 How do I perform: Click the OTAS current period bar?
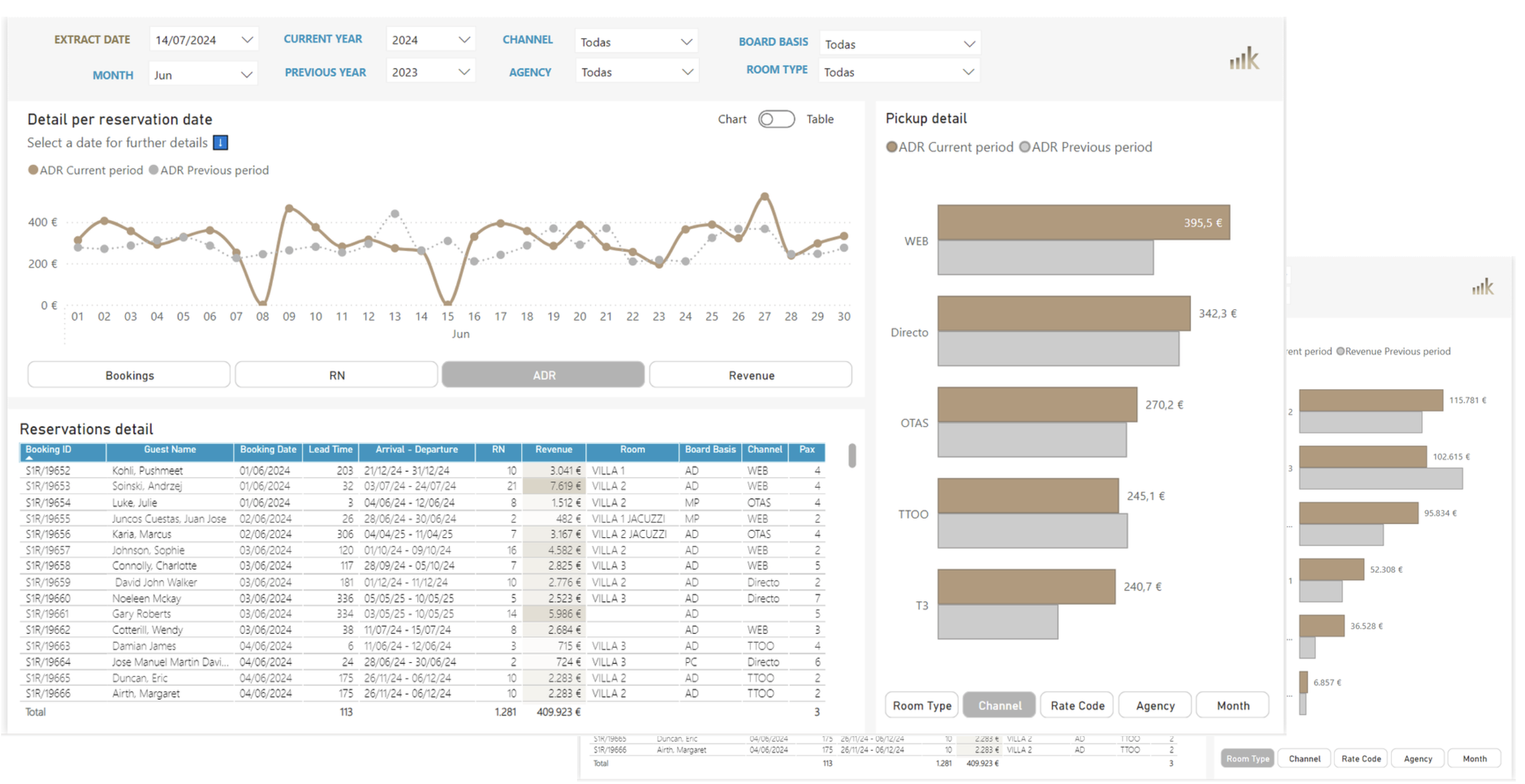[x=1037, y=405]
